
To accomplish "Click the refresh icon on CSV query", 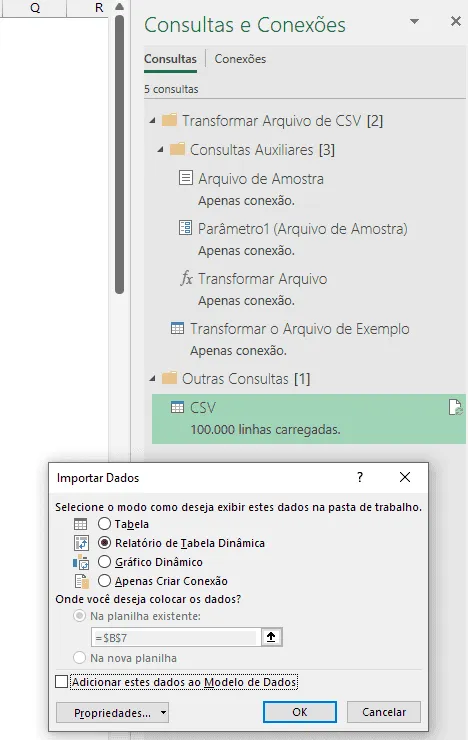I will tap(455, 407).
